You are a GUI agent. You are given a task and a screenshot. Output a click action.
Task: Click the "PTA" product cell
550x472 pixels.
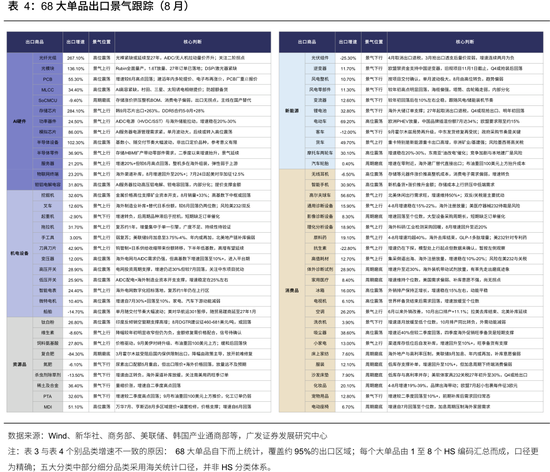[x=48, y=396]
